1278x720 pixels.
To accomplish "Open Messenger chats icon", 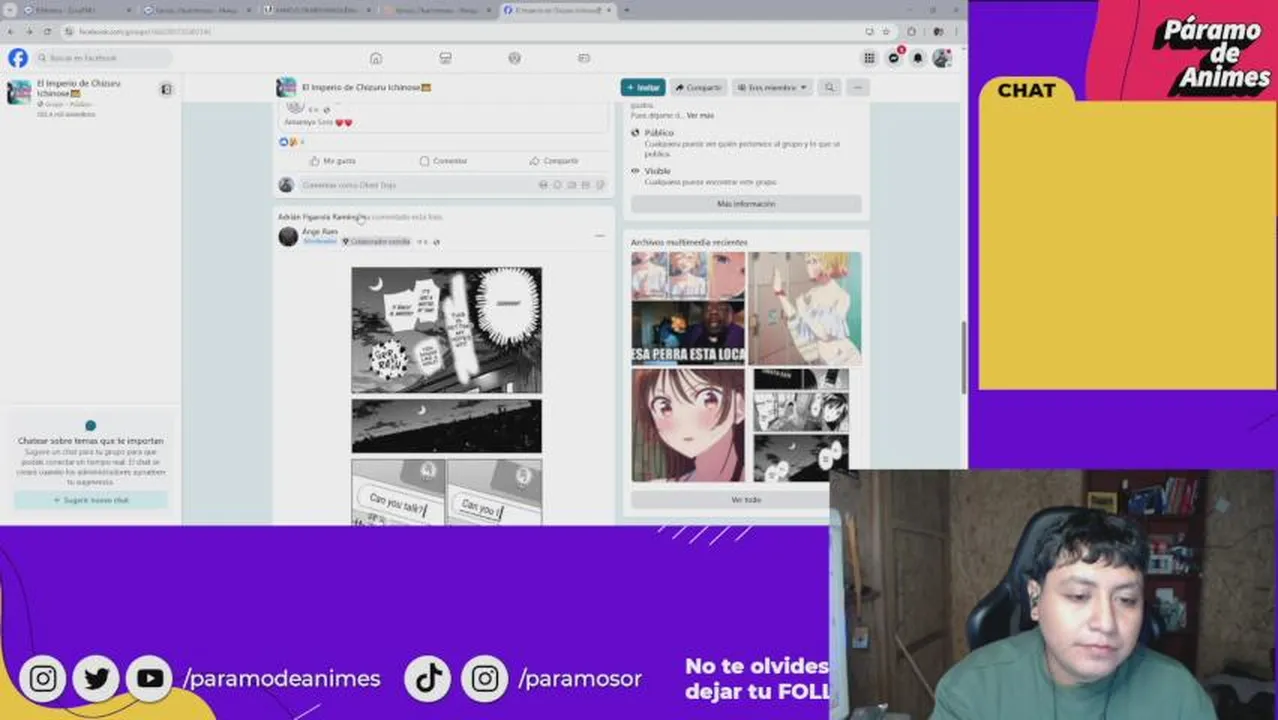I will tap(894, 58).
